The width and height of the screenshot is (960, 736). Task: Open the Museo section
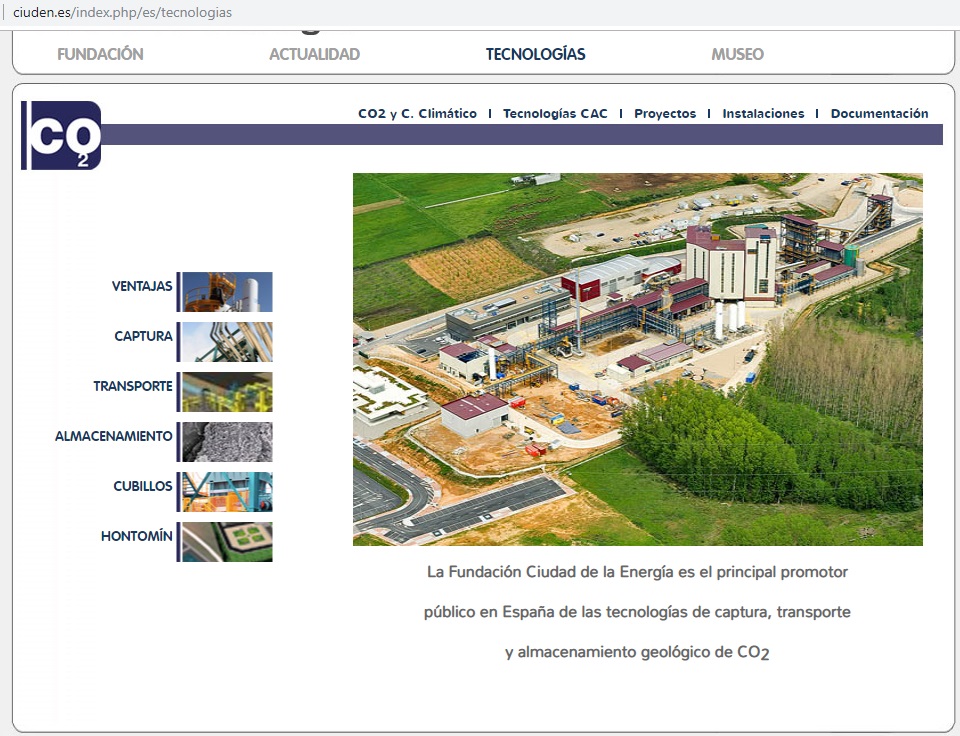(737, 54)
